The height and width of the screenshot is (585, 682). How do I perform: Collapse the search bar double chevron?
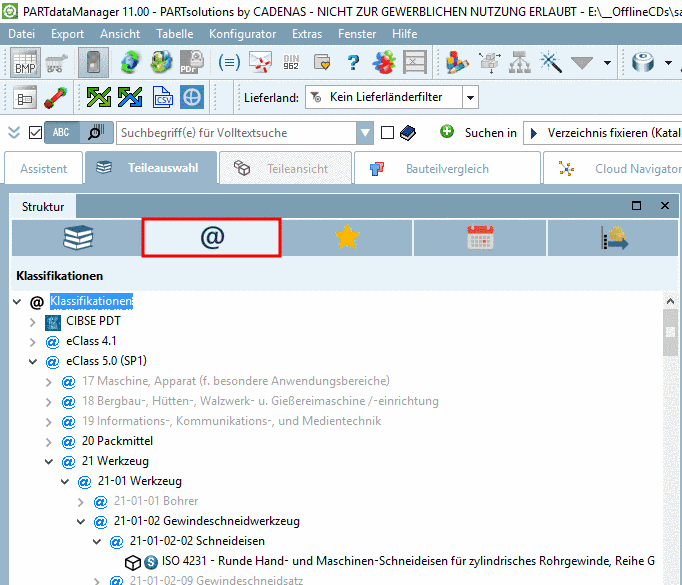pyautogui.click(x=14, y=133)
